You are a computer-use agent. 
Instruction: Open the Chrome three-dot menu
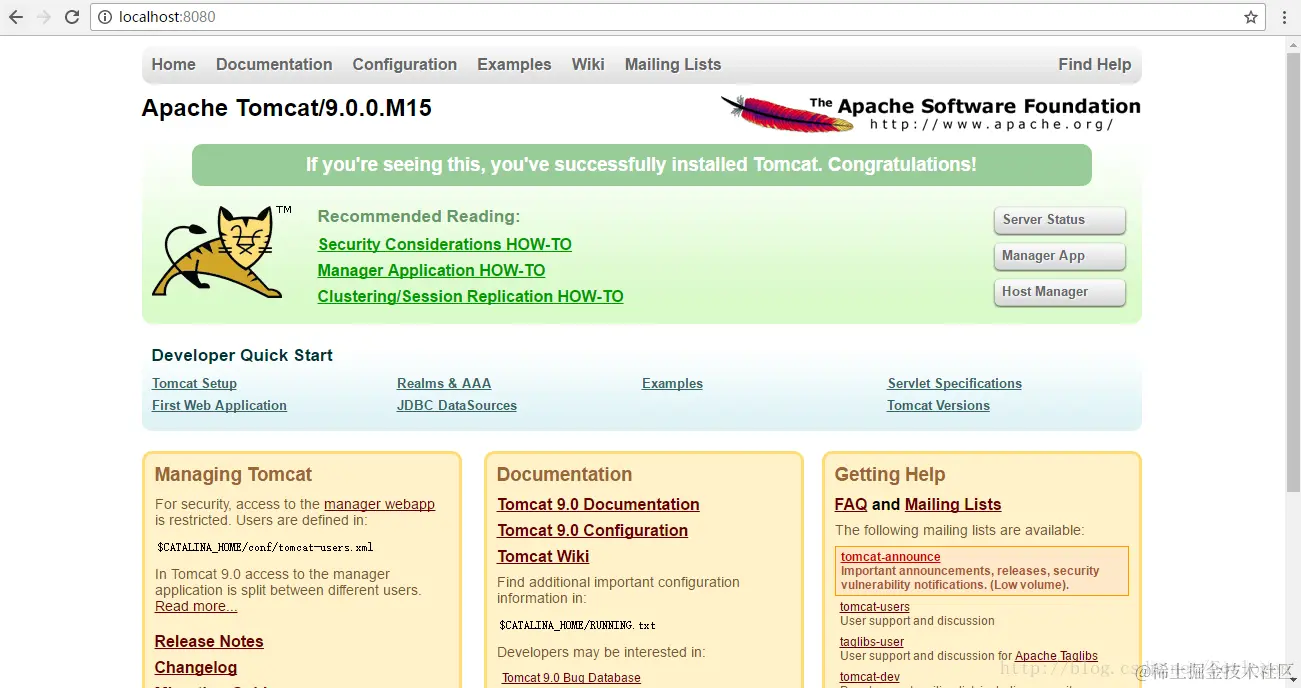(1284, 17)
